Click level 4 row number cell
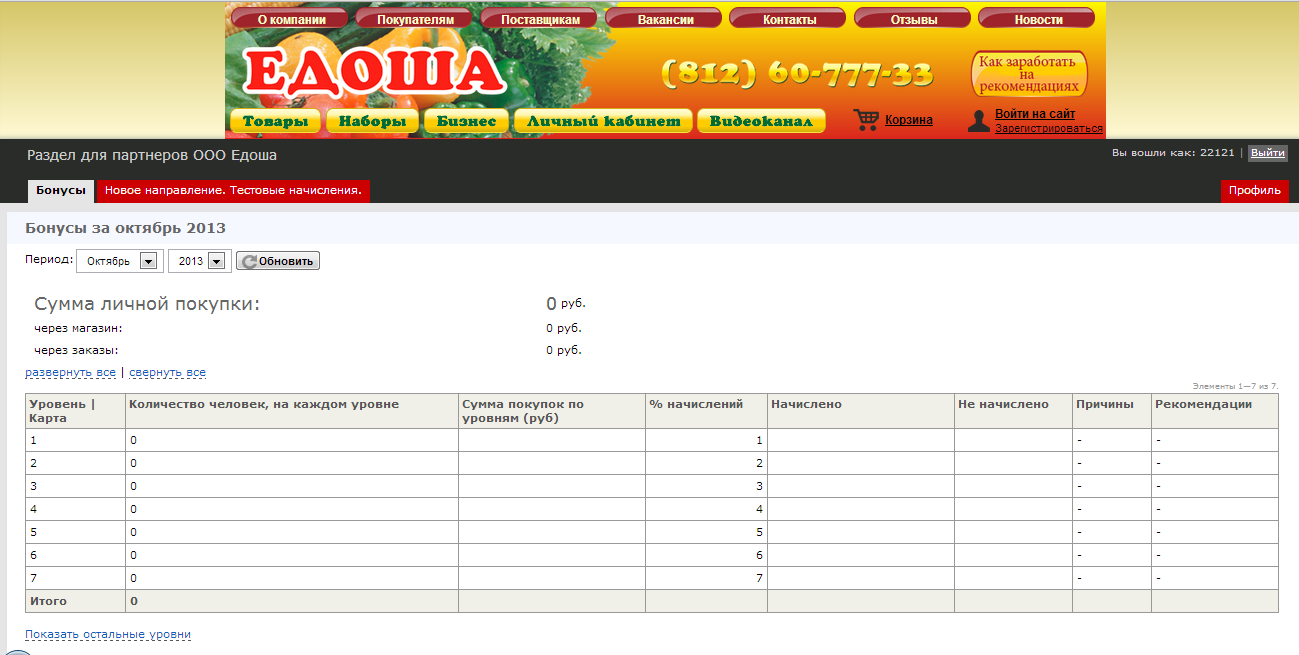This screenshot has height=655, width=1299. tap(76, 509)
